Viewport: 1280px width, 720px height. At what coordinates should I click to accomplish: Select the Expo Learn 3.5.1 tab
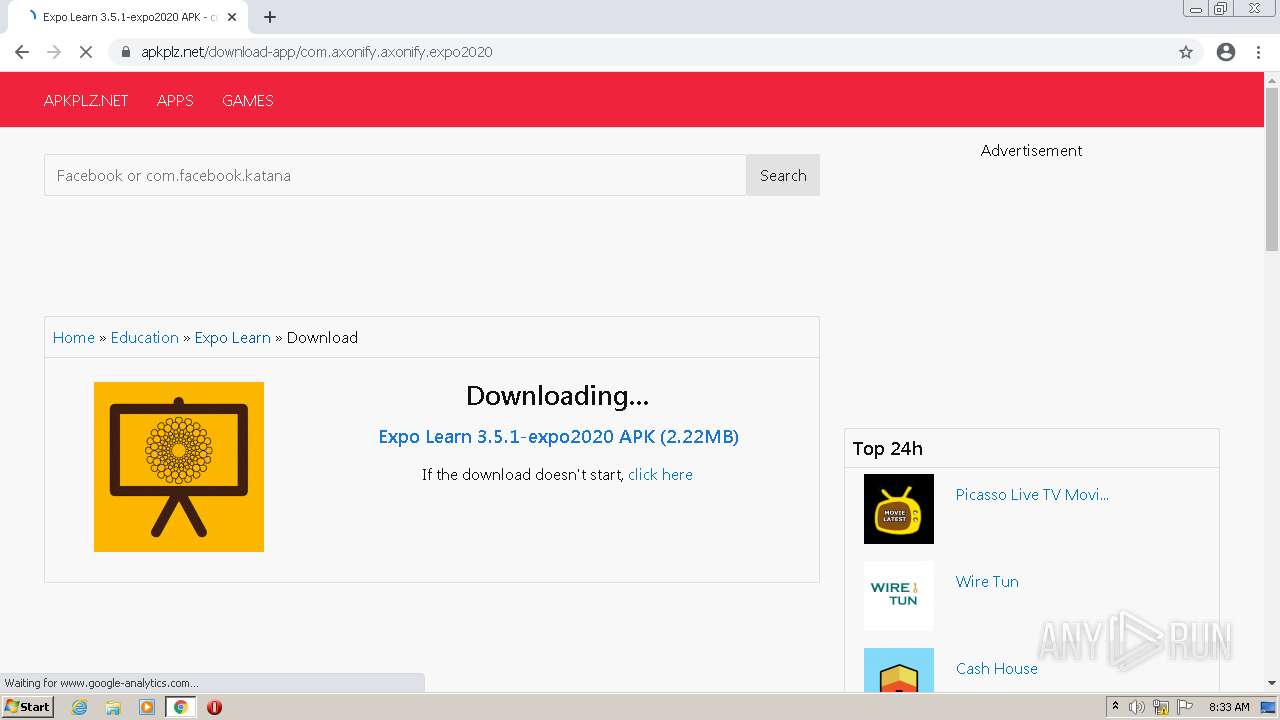(x=128, y=17)
